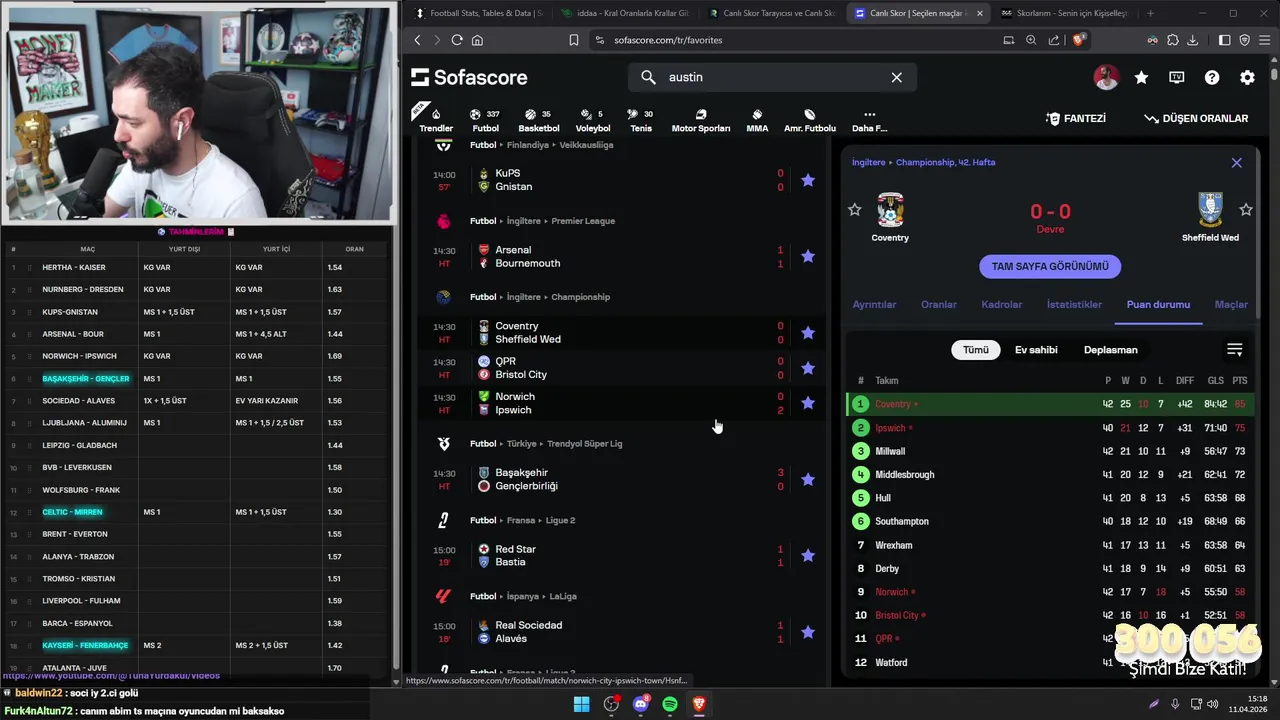
Task: Open the Sofascore favorites star icon in header
Action: pos(1141,77)
